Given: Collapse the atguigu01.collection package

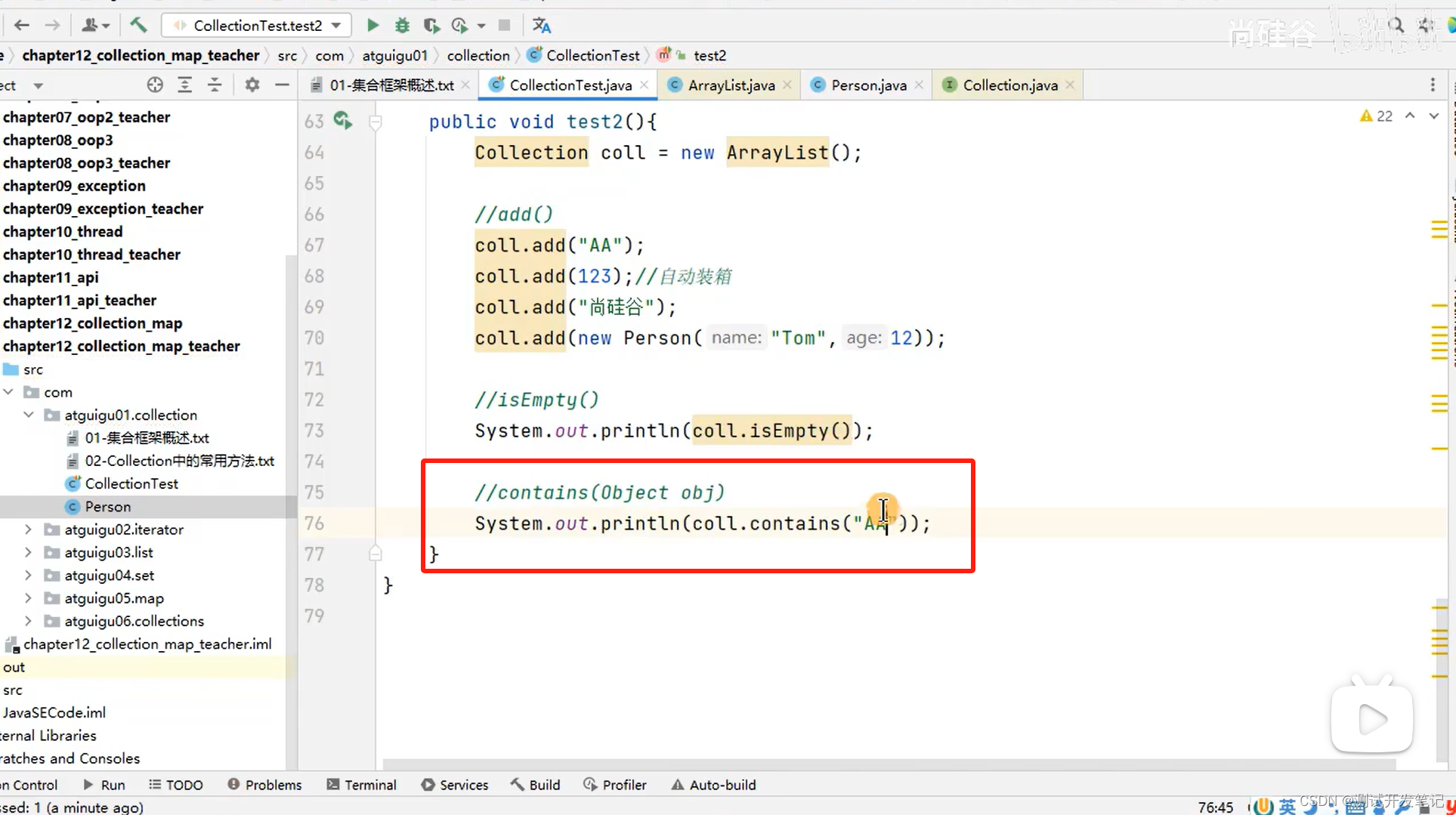Looking at the screenshot, I should 29,415.
